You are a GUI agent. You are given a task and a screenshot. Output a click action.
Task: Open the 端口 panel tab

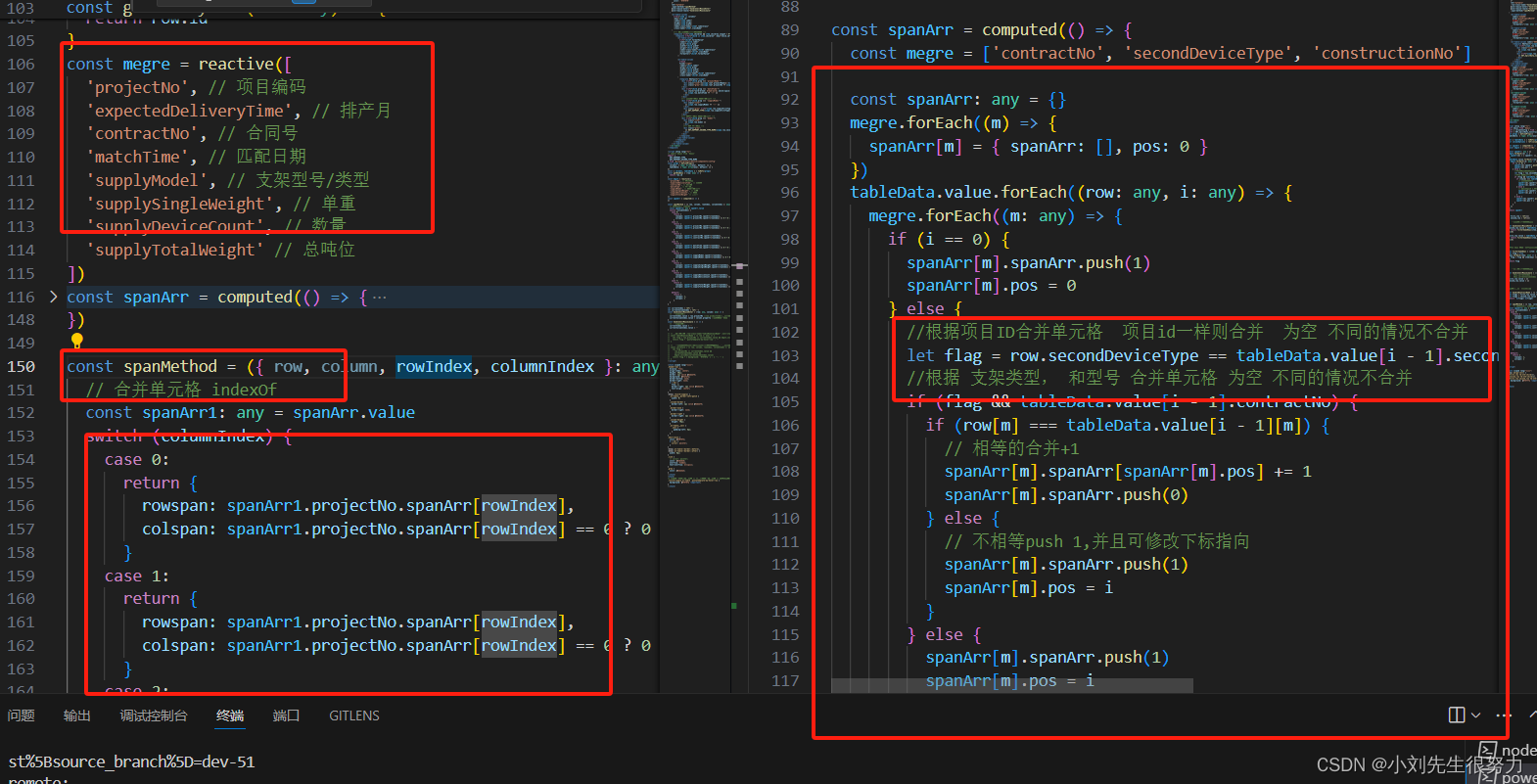(286, 715)
